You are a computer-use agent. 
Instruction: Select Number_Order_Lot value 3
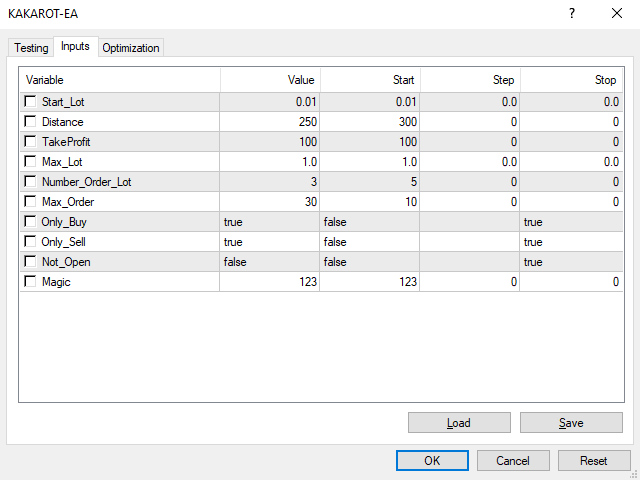[x=270, y=182]
